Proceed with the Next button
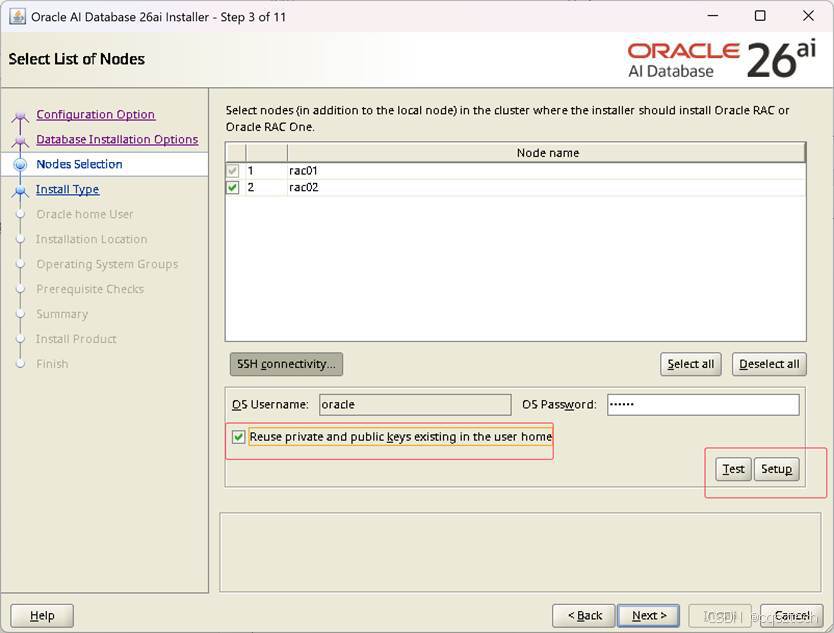834x633 pixels. pyautogui.click(x=649, y=616)
